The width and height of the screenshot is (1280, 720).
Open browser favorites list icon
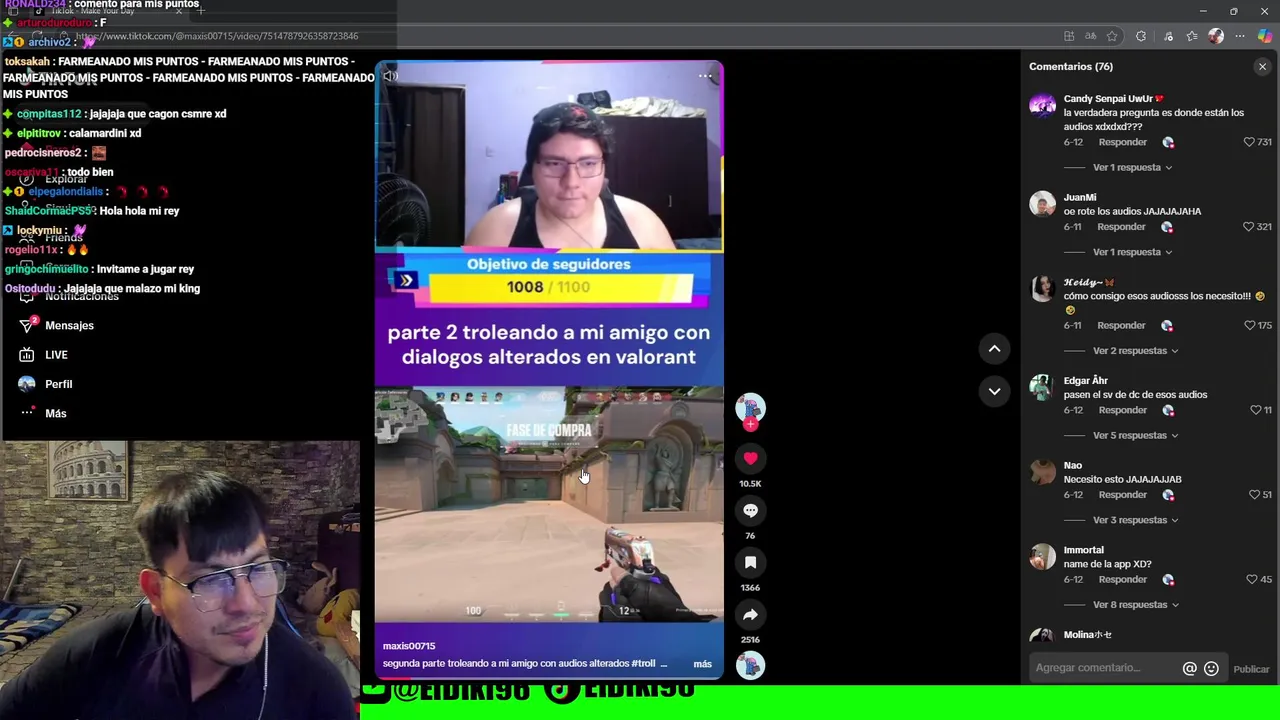point(1192,36)
